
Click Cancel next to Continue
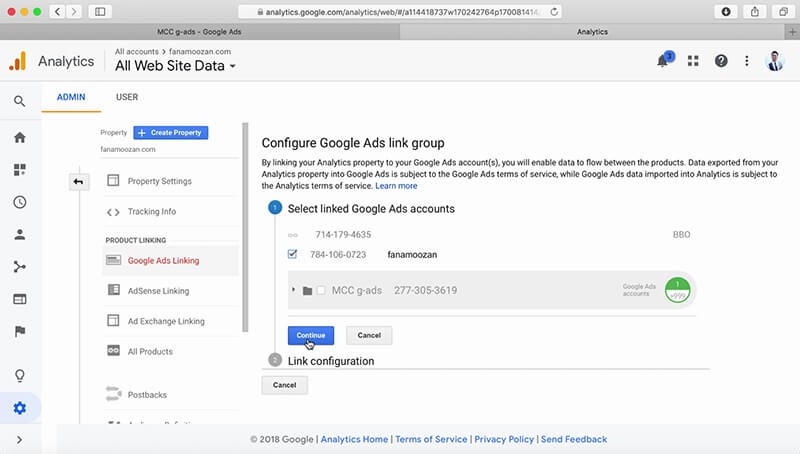coord(369,335)
